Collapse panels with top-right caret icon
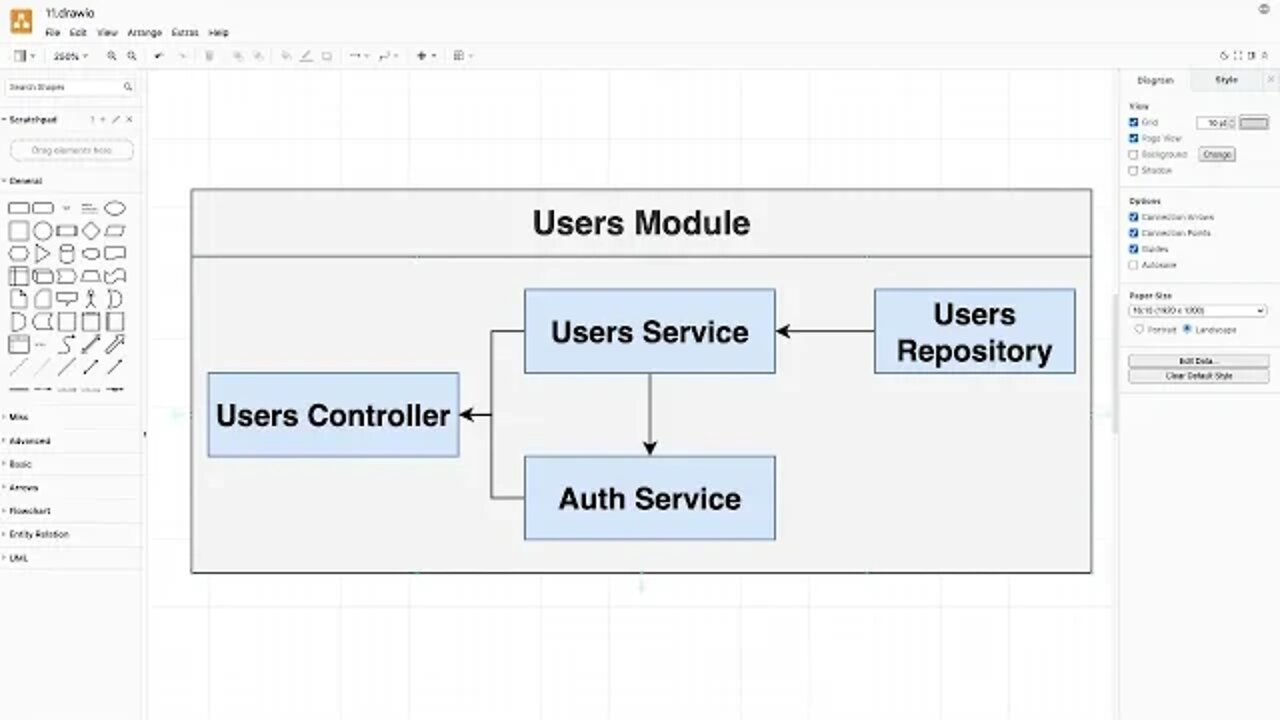This screenshot has width=1280, height=720. [x=1264, y=56]
